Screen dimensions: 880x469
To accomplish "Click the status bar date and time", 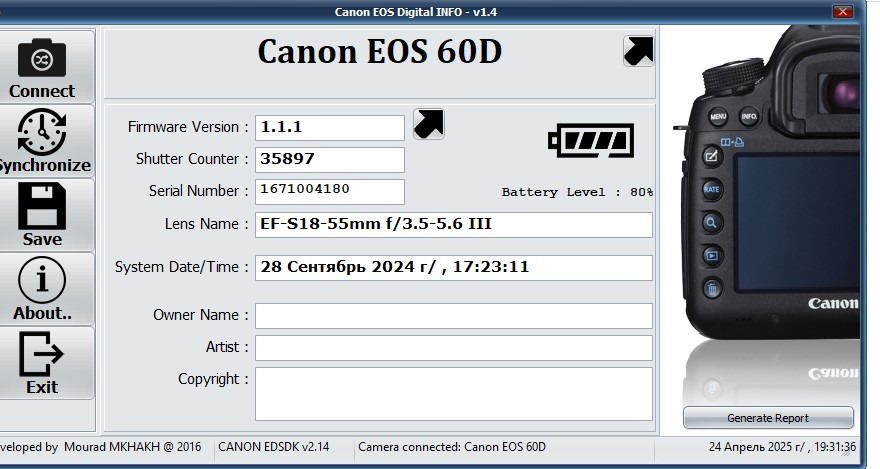I will 783,447.
